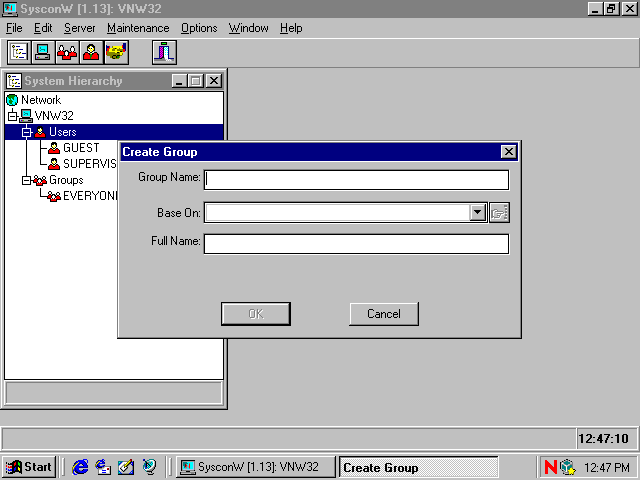The width and height of the screenshot is (640, 480).
Task: Select the EVERYONE group icon
Action: coord(54,196)
